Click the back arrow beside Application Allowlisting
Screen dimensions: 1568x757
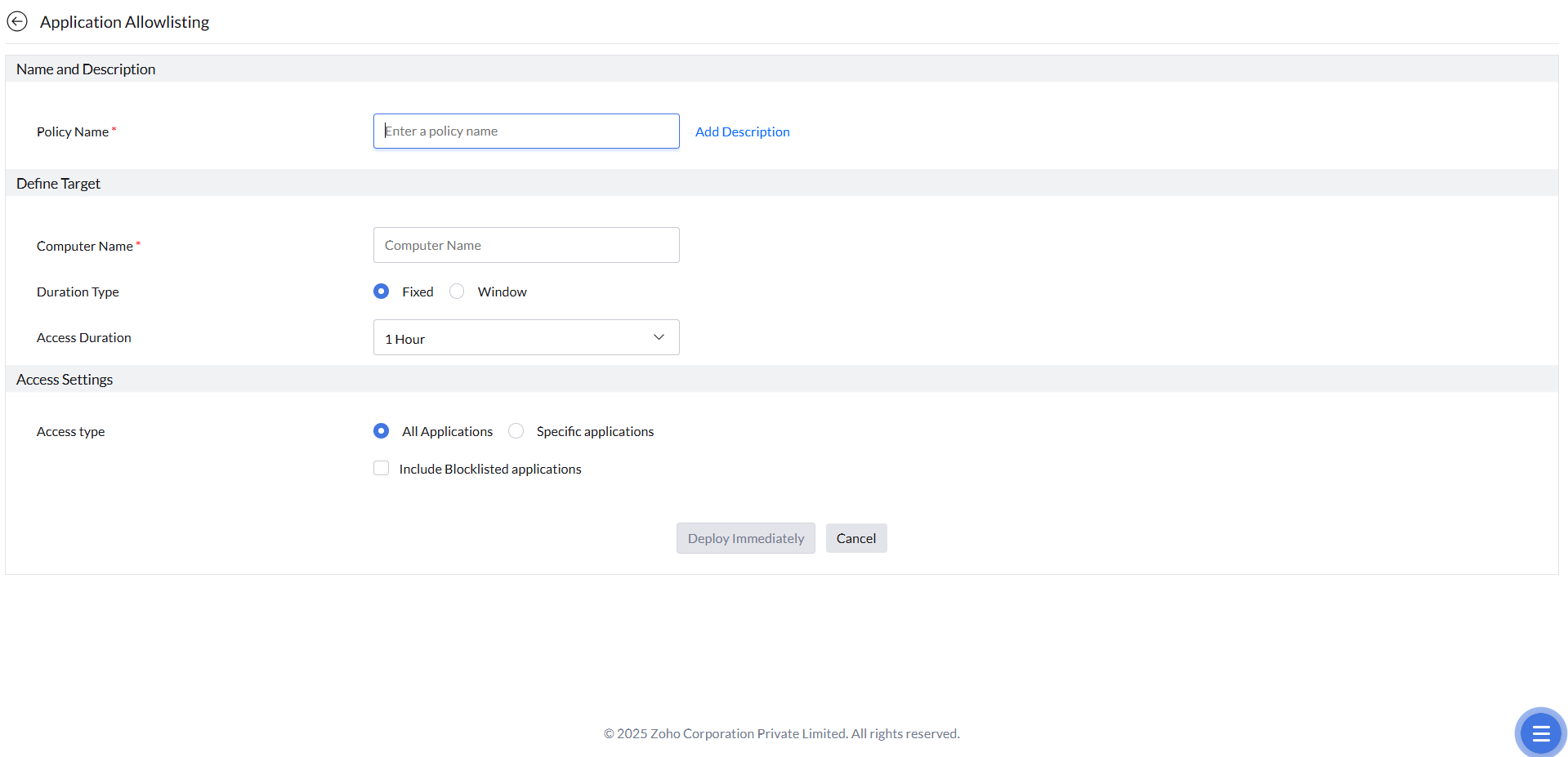coord(17,22)
